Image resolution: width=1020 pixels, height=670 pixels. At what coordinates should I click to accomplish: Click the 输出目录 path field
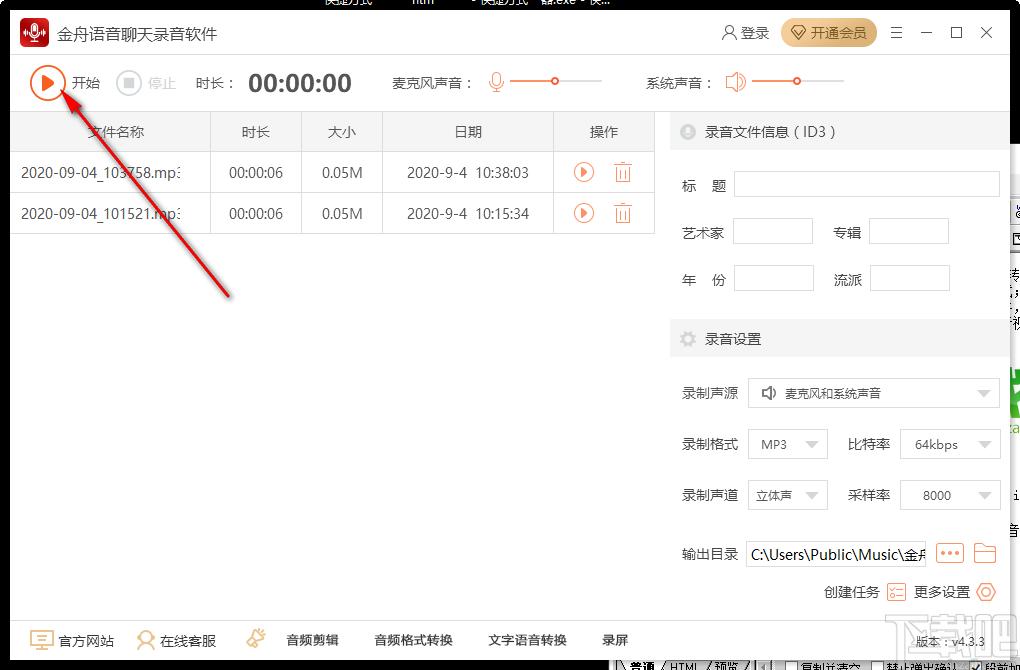(836, 554)
